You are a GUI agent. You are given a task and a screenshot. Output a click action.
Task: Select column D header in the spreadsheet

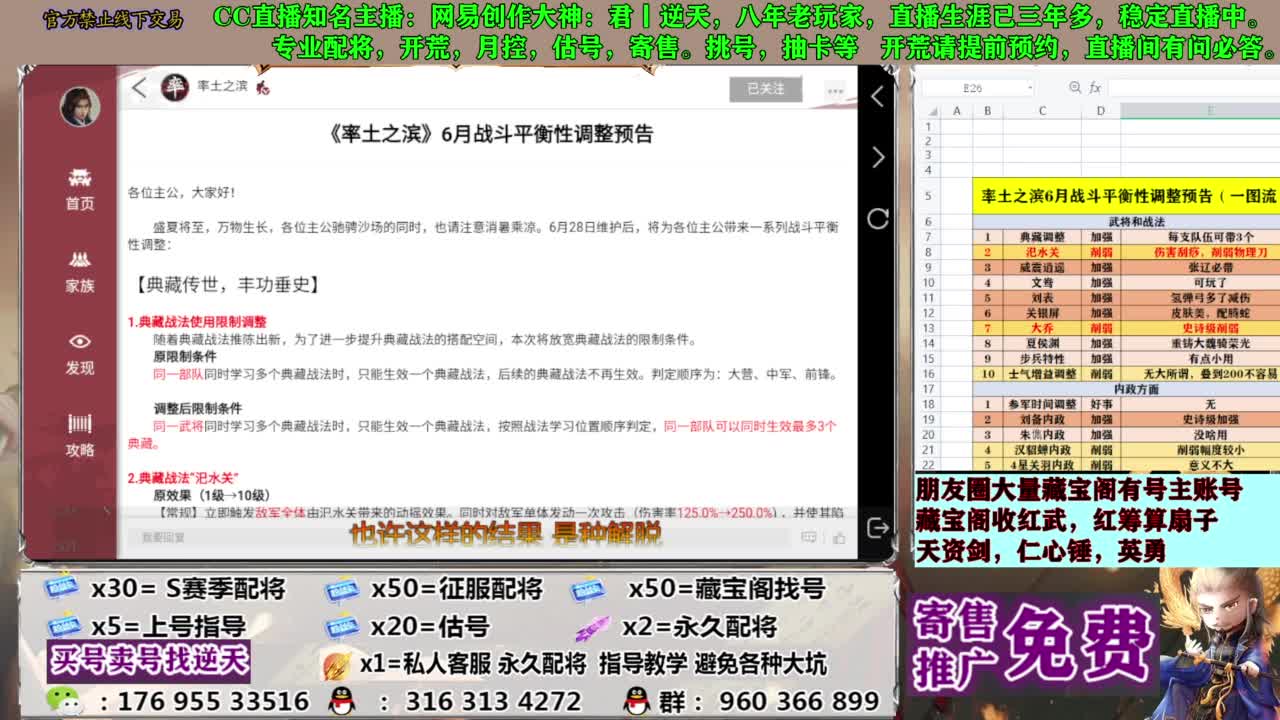click(1100, 111)
